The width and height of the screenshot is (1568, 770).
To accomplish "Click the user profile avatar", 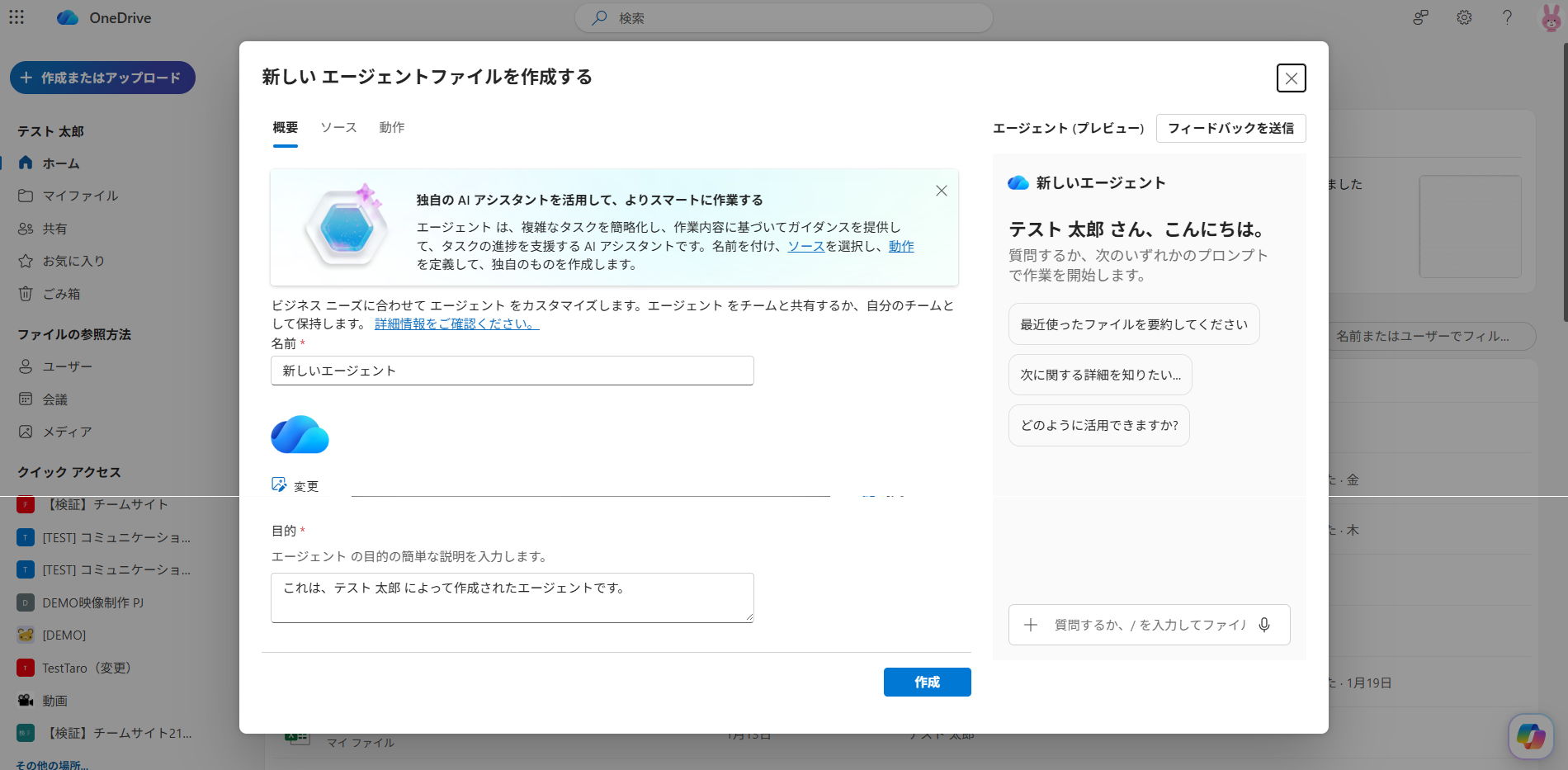I will (1551, 17).
